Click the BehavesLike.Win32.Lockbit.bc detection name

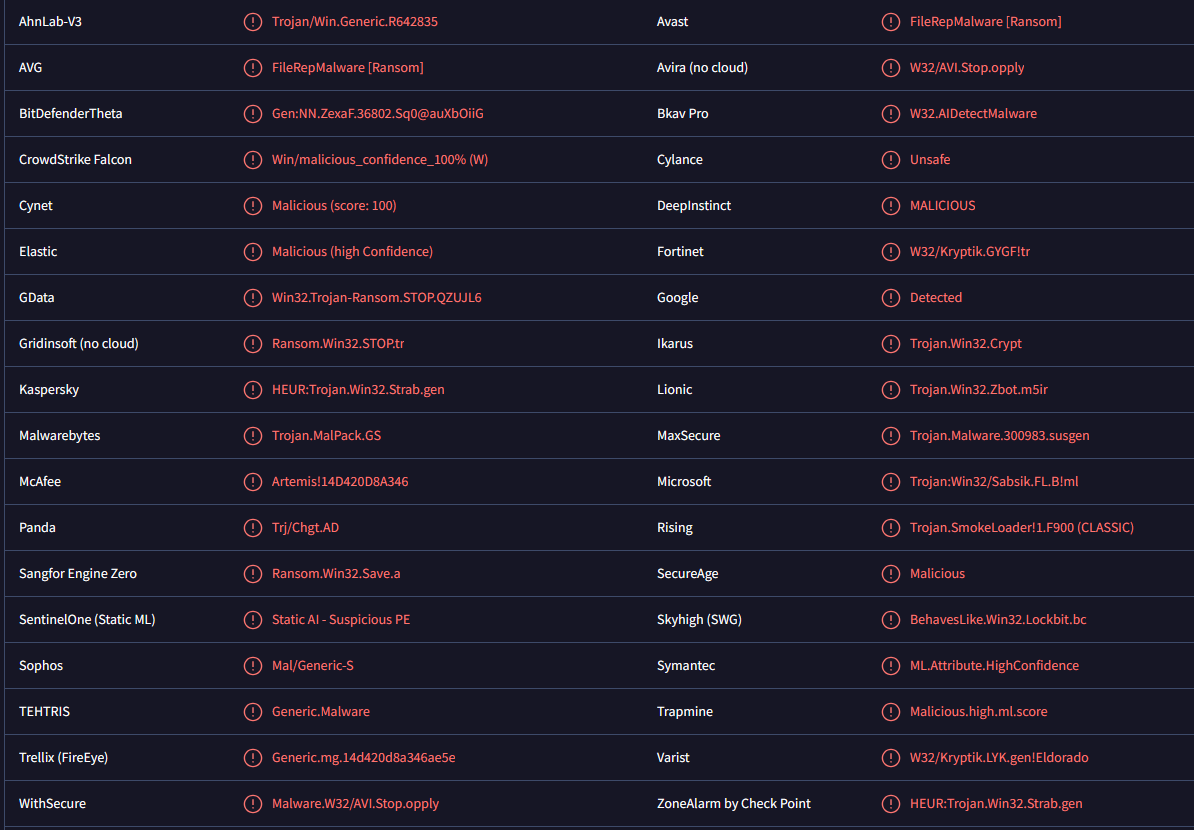pyautogui.click(x=998, y=619)
